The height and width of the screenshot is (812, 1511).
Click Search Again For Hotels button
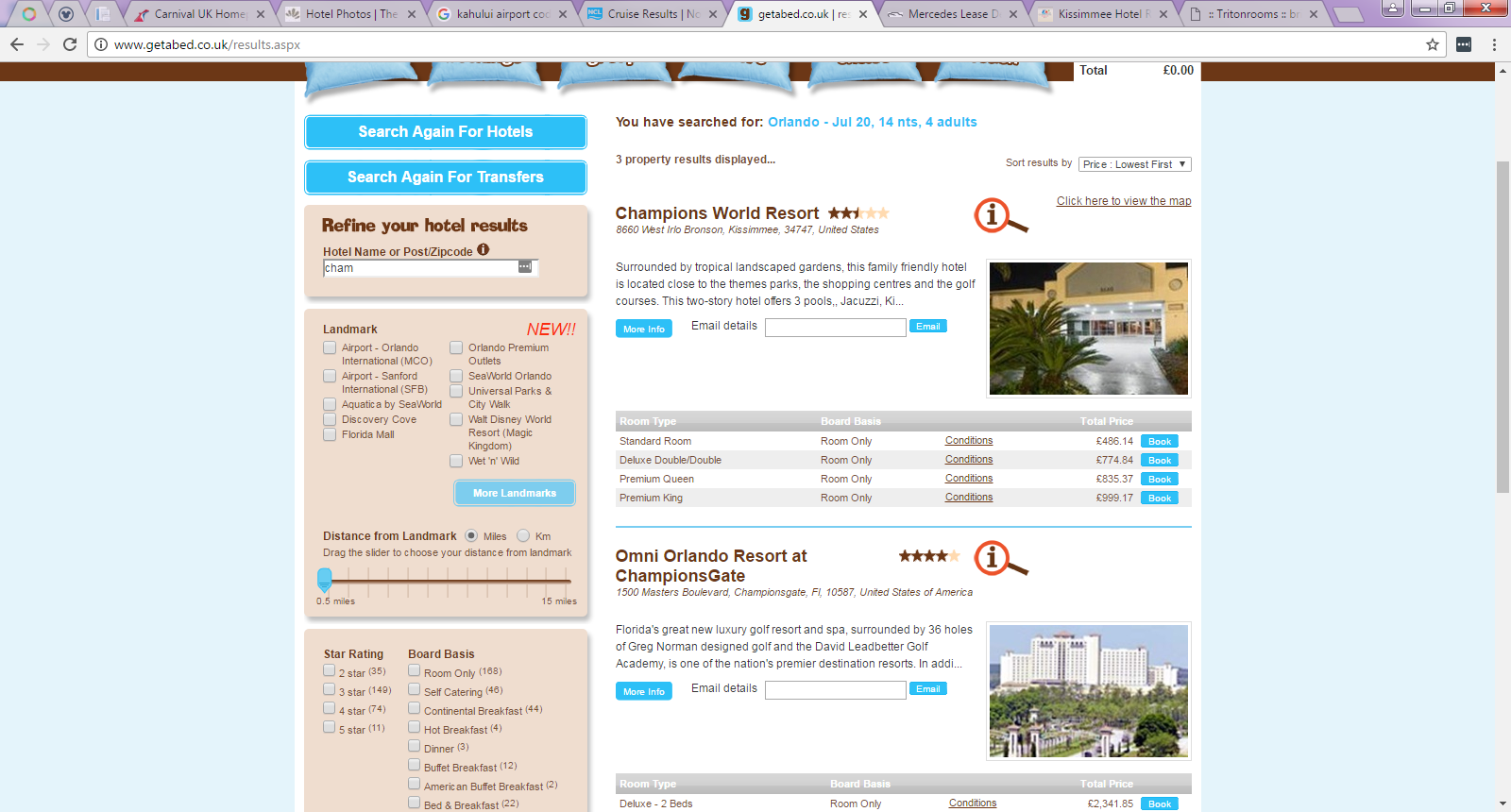pyautogui.click(x=446, y=132)
